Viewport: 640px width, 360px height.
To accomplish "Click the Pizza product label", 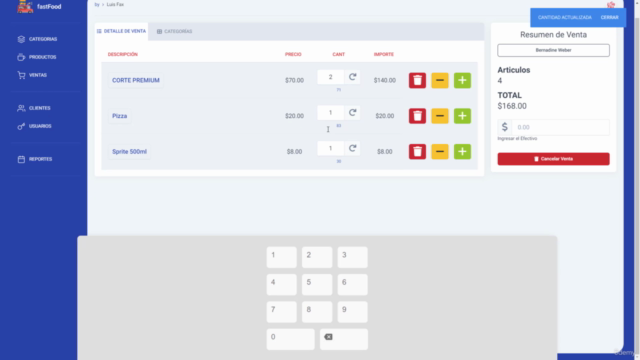I will coord(120,116).
